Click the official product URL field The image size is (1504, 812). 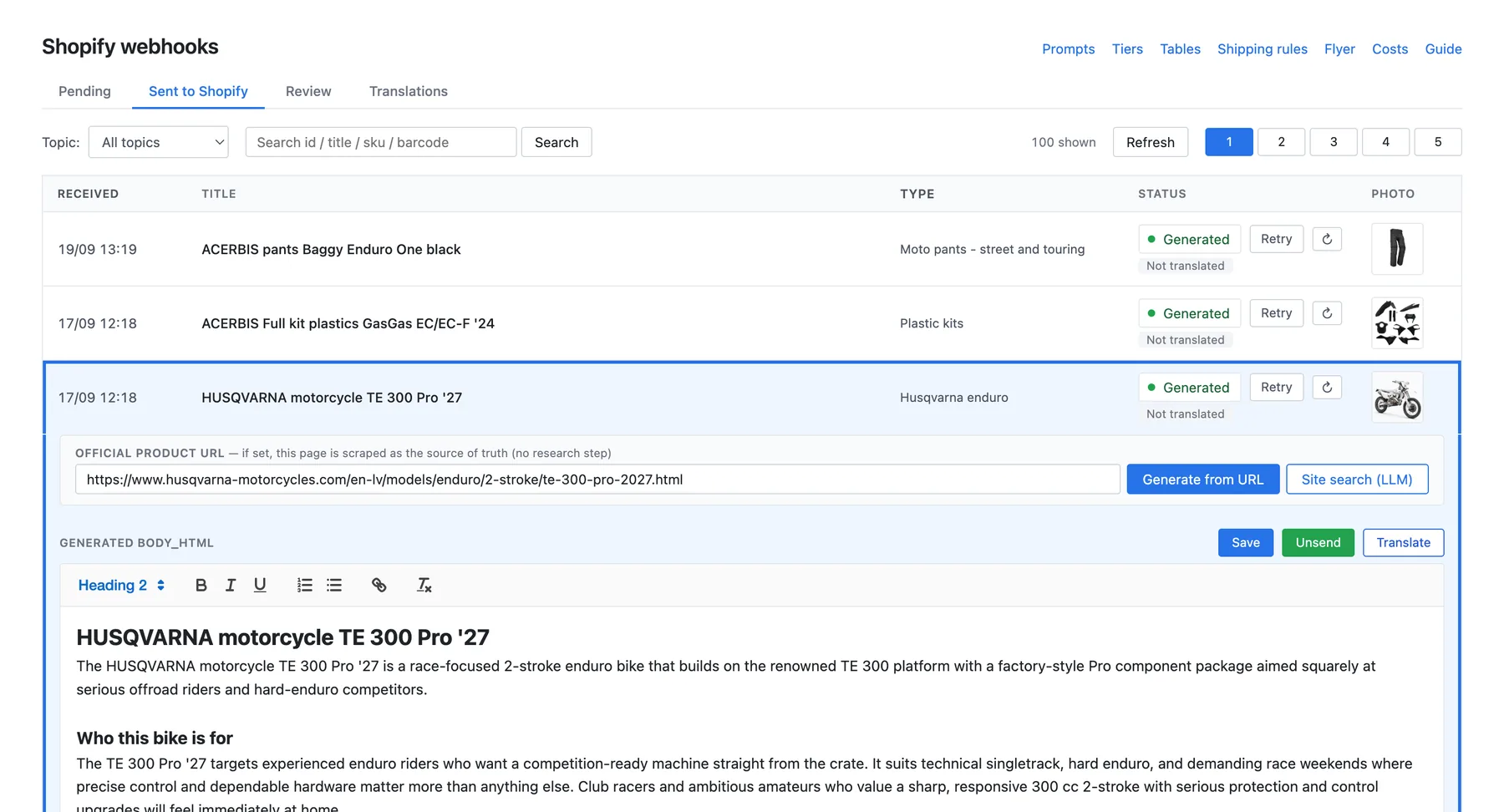click(597, 480)
